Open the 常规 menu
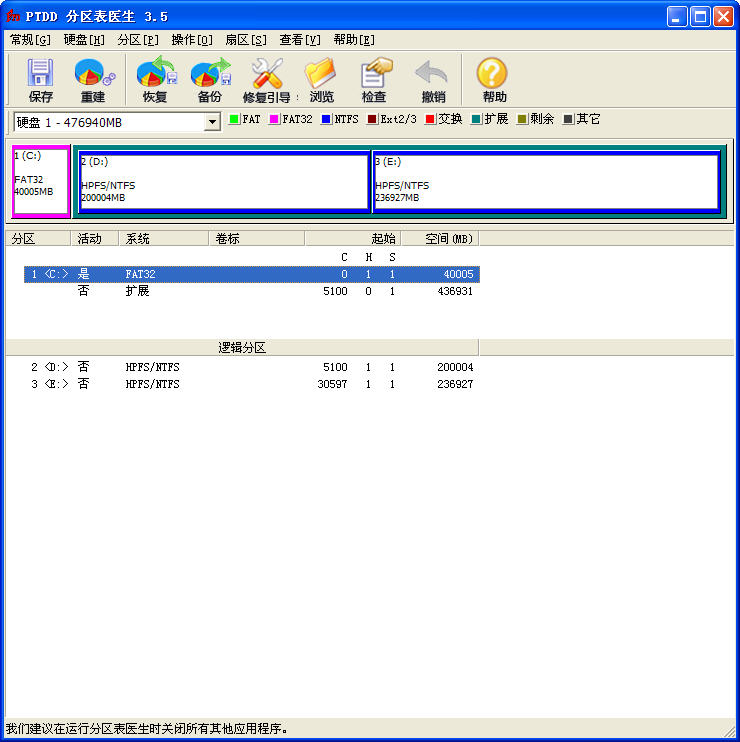Viewport: 740px width, 742px height. (30, 40)
